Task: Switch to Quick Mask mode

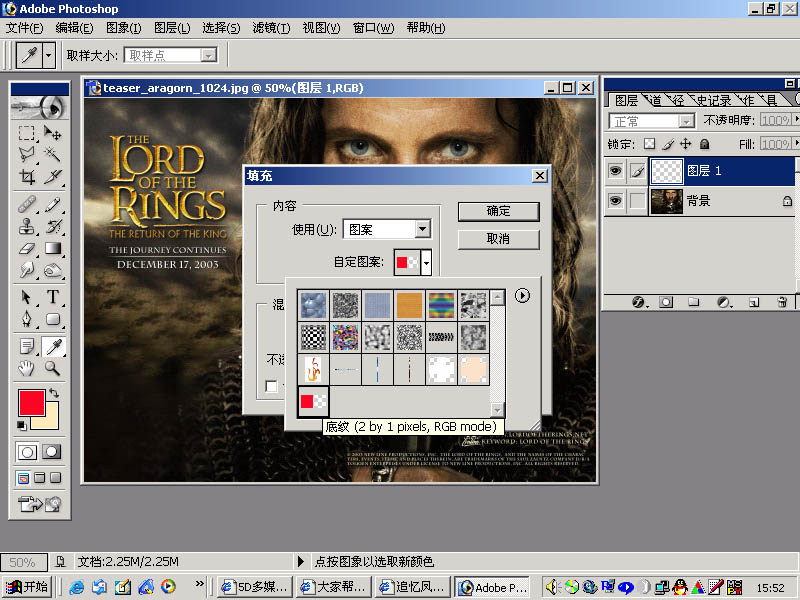Action: click(x=52, y=452)
